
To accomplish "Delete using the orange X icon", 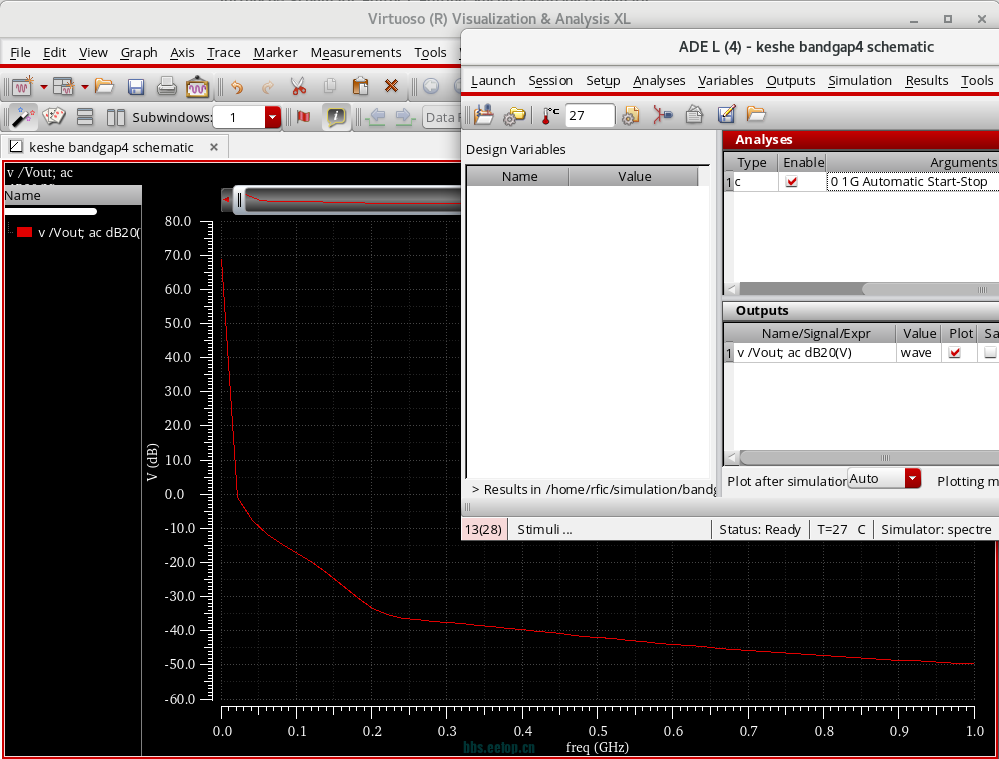I will coord(391,86).
